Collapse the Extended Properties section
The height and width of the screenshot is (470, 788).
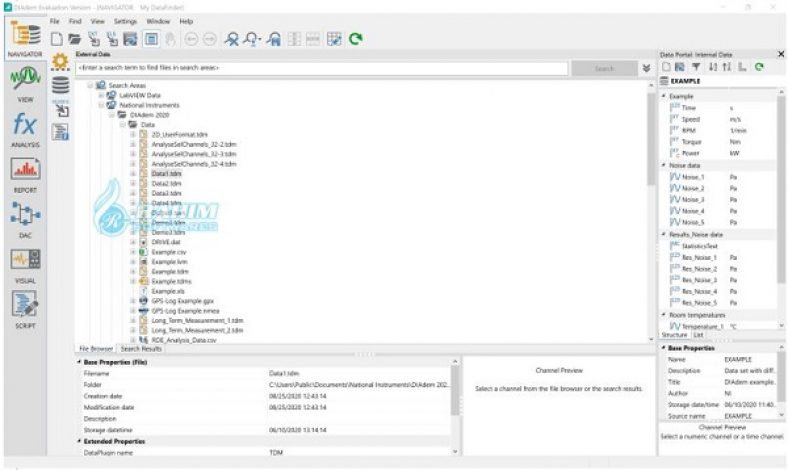[79, 441]
